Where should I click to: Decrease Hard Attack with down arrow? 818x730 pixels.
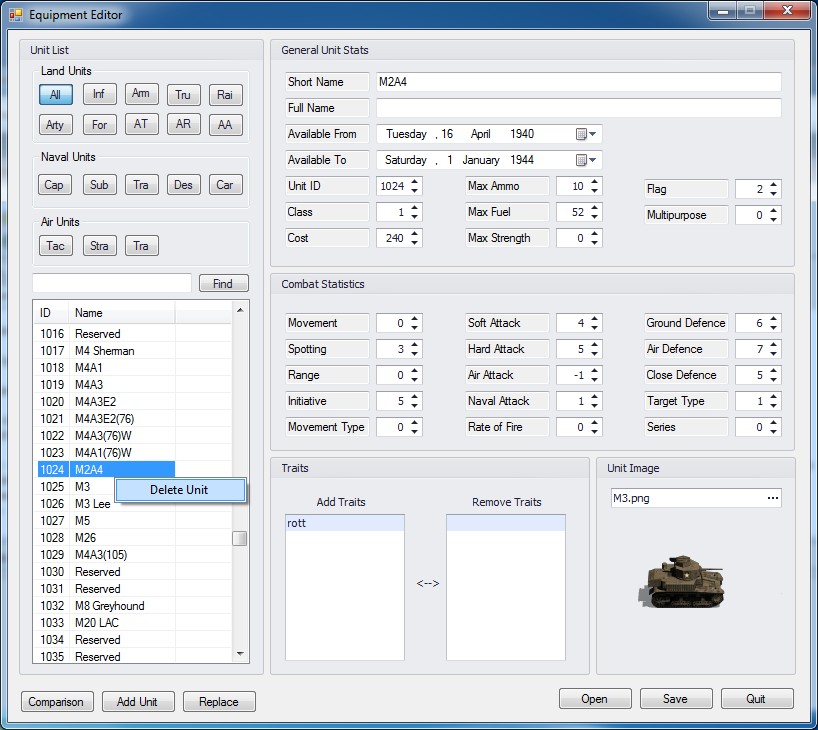(595, 354)
